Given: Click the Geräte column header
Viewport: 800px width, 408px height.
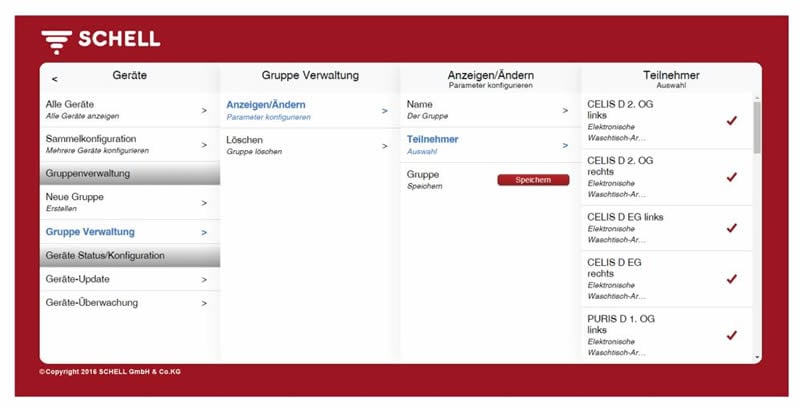Looking at the screenshot, I should pyautogui.click(x=130, y=75).
